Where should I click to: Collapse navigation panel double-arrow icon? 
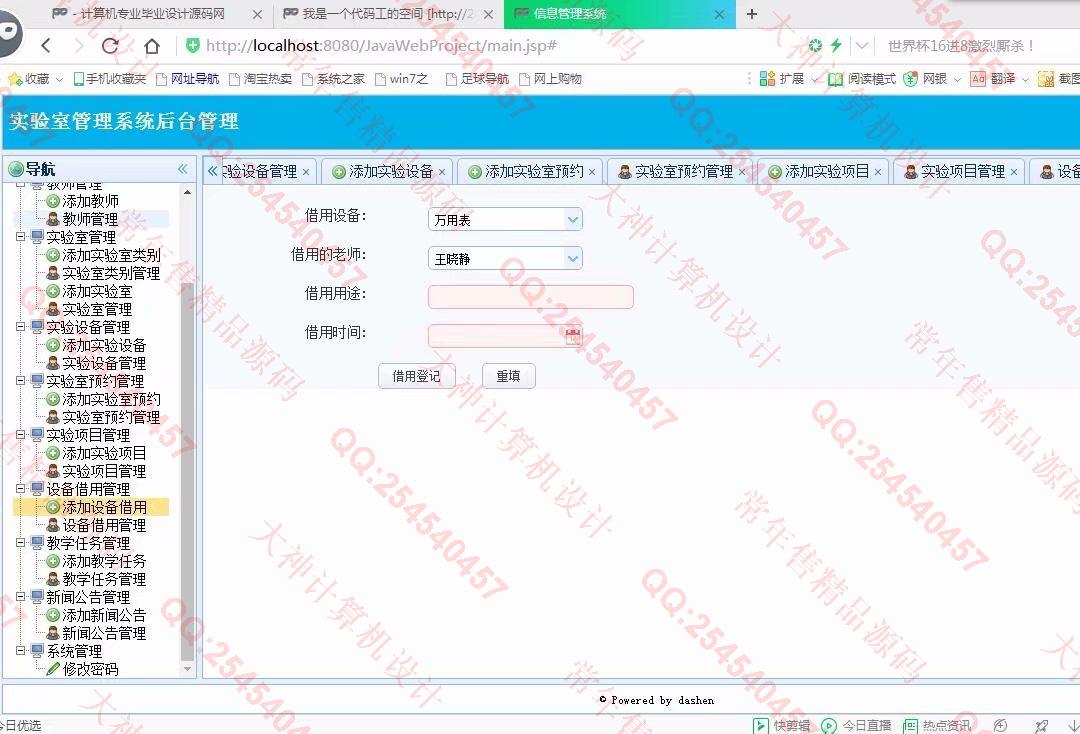183,169
